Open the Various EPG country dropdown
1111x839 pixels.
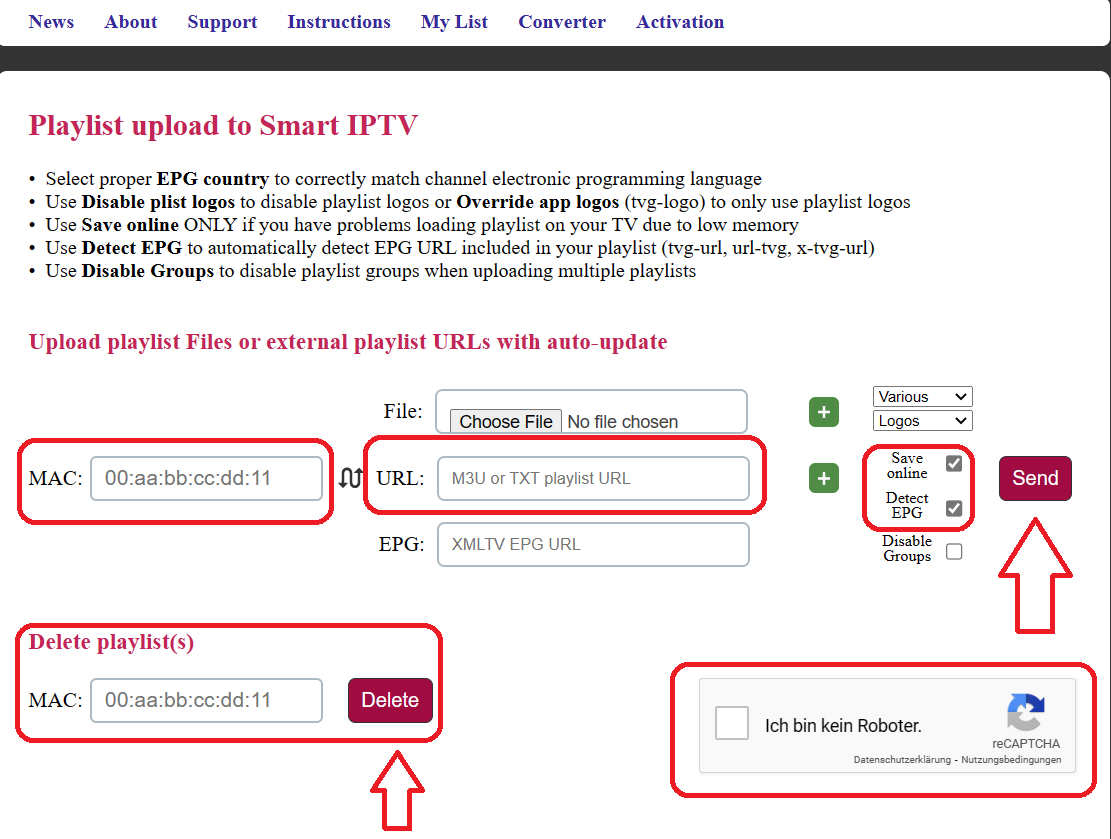(923, 397)
